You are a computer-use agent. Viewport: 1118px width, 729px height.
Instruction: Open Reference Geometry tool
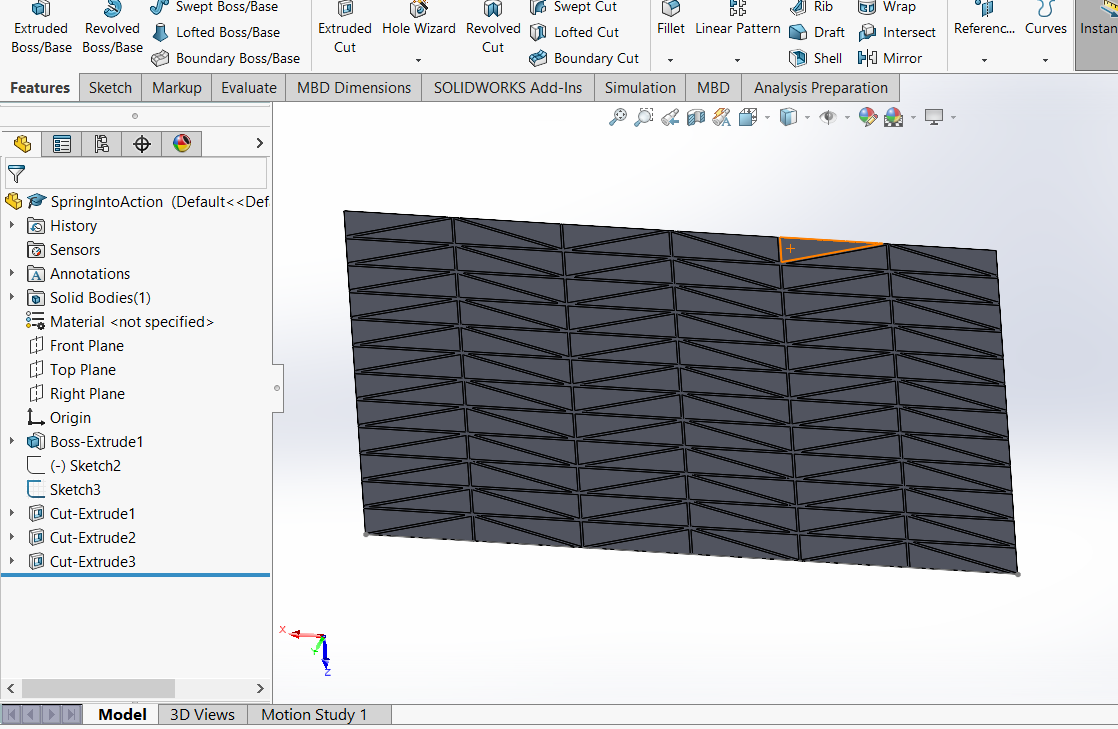coord(984,21)
